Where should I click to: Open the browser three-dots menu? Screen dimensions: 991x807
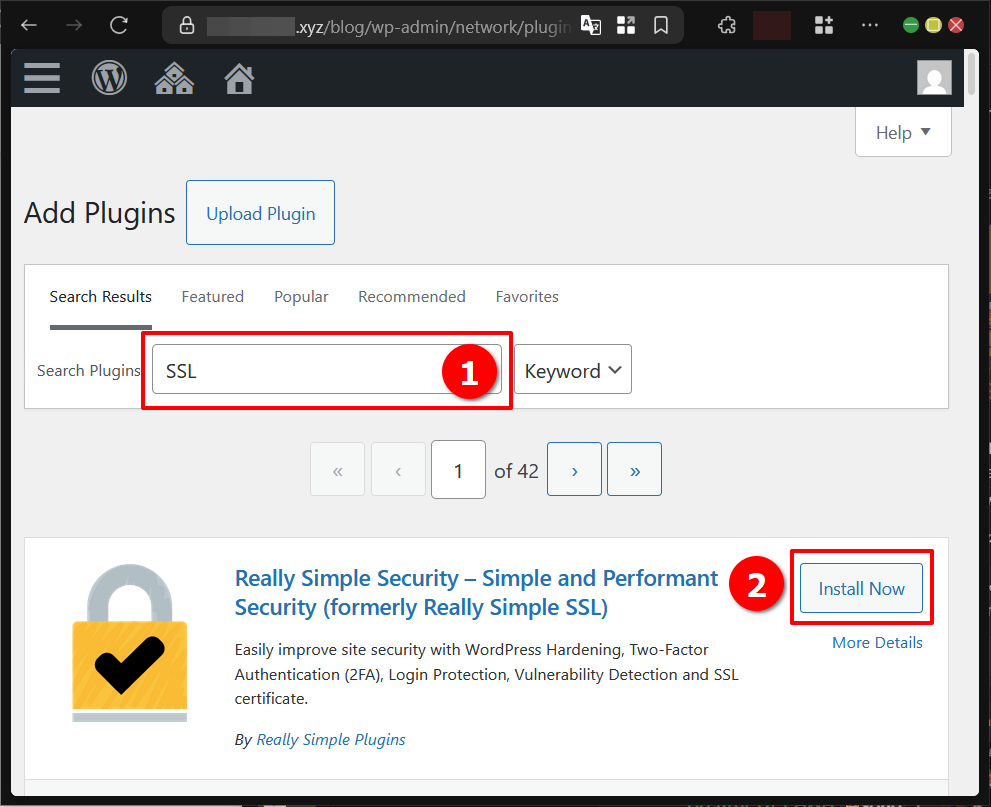point(870,25)
